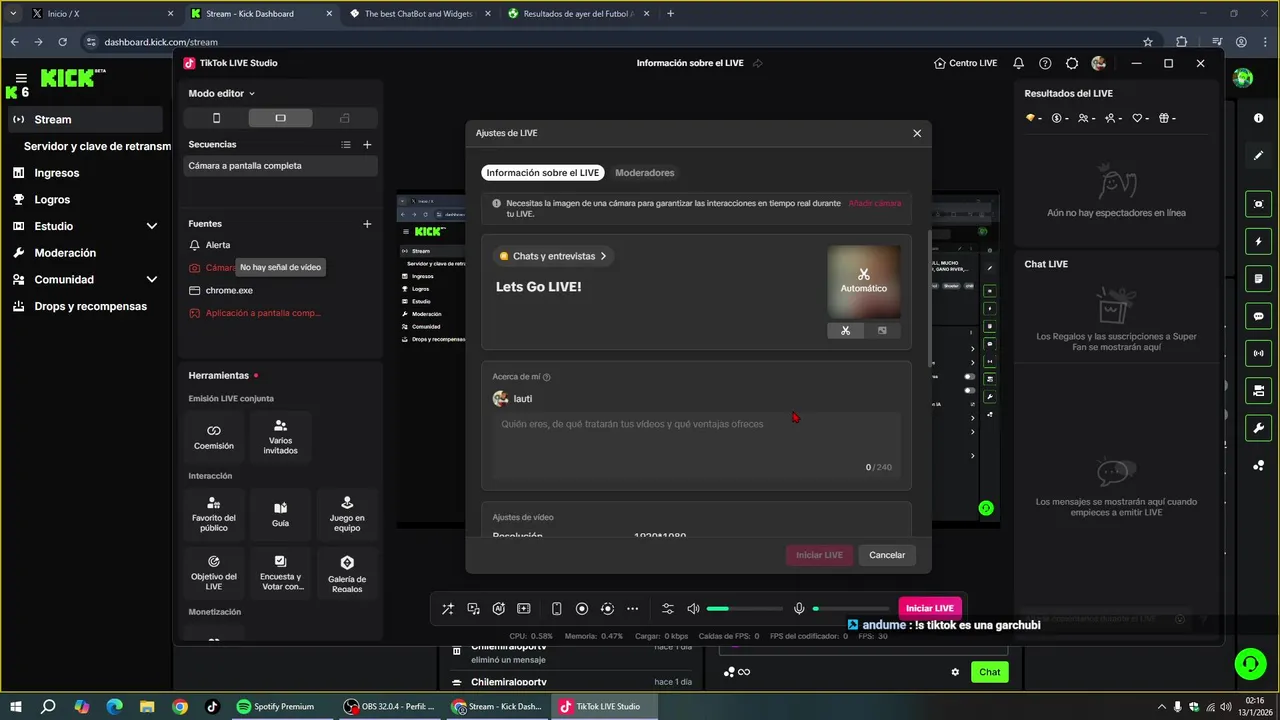
Task: Click the pink Iniciar LIVE button in toolbar
Action: (x=930, y=608)
